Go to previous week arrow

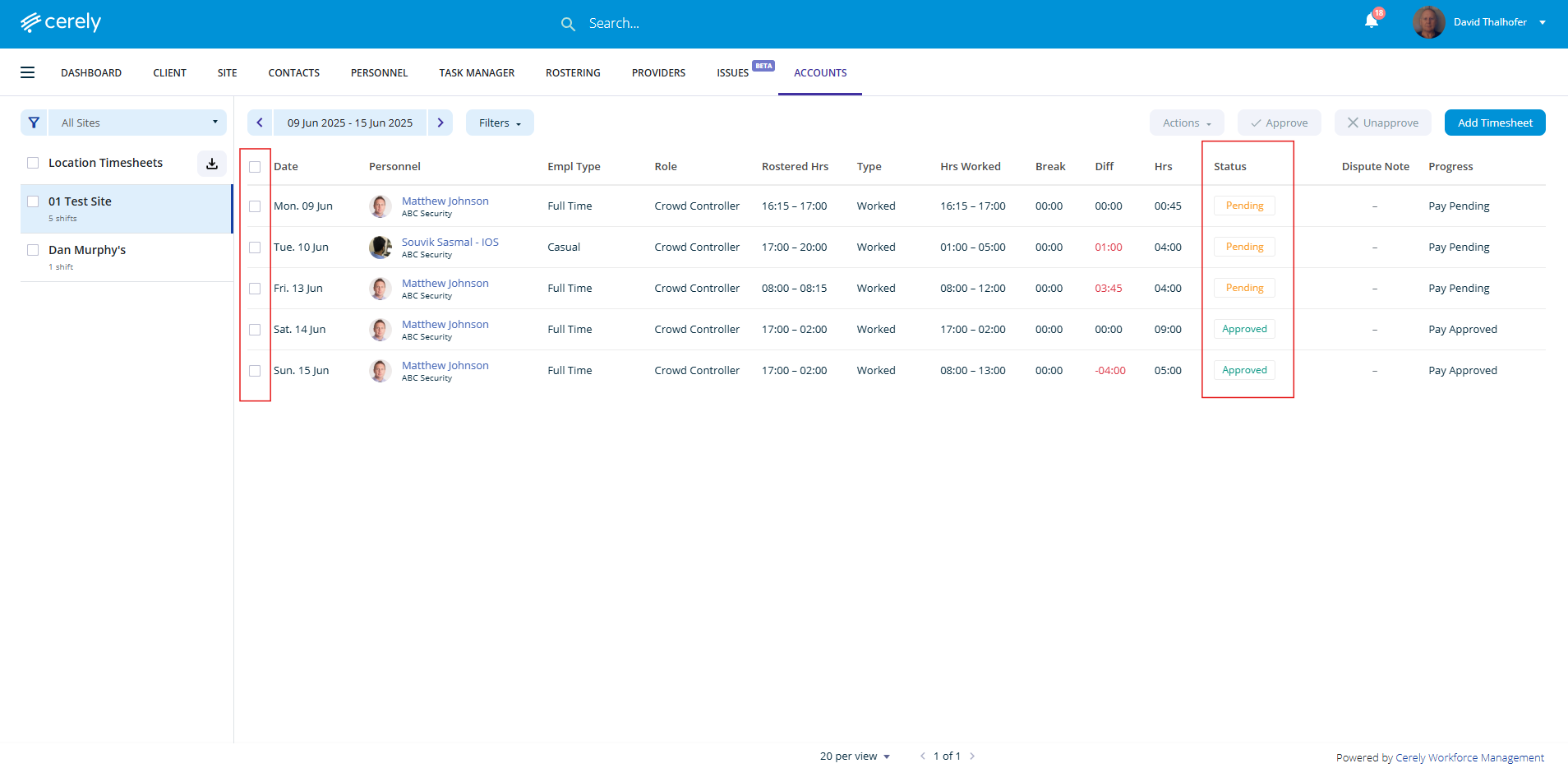260,123
